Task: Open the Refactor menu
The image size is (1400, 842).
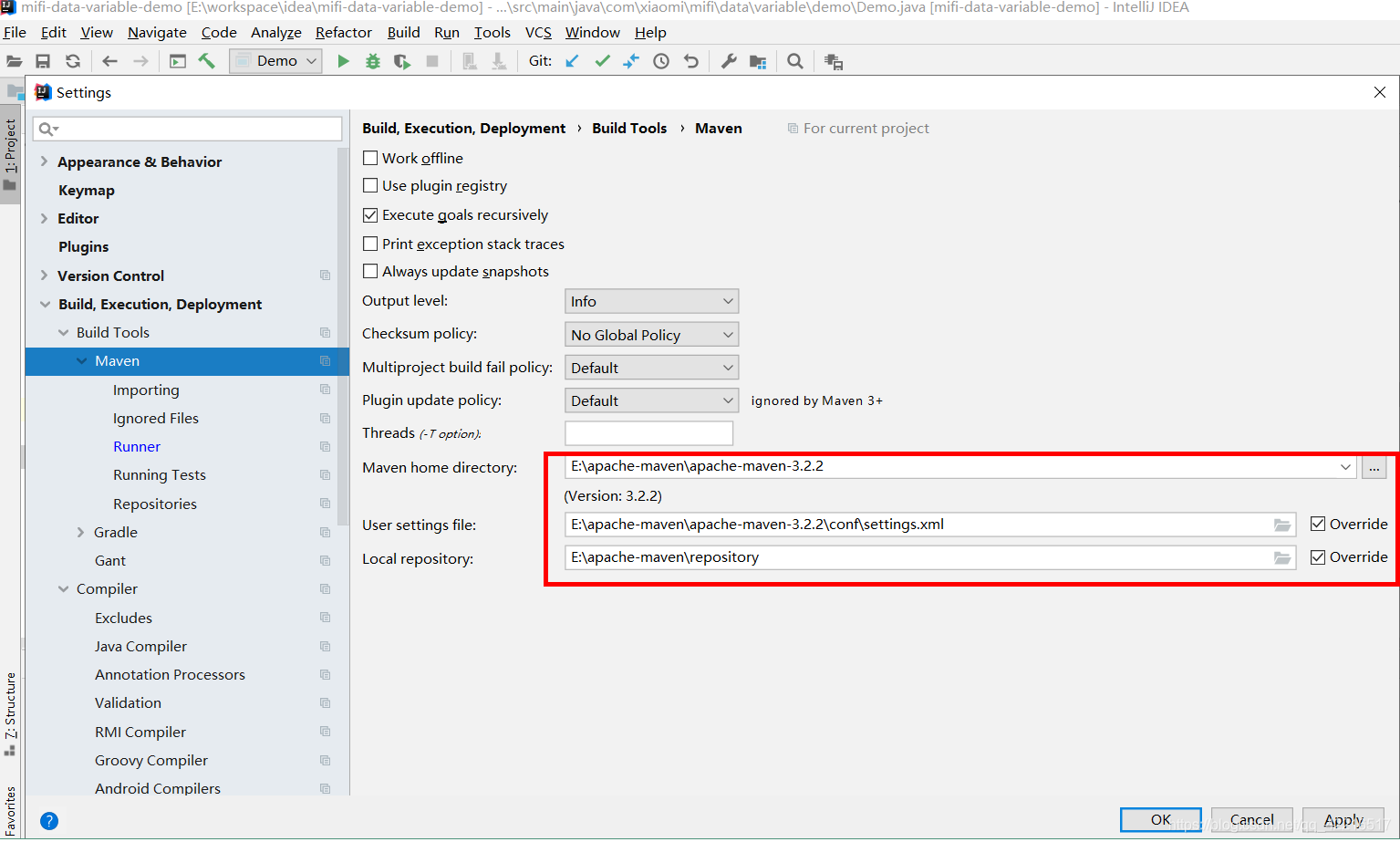Action: (x=344, y=32)
